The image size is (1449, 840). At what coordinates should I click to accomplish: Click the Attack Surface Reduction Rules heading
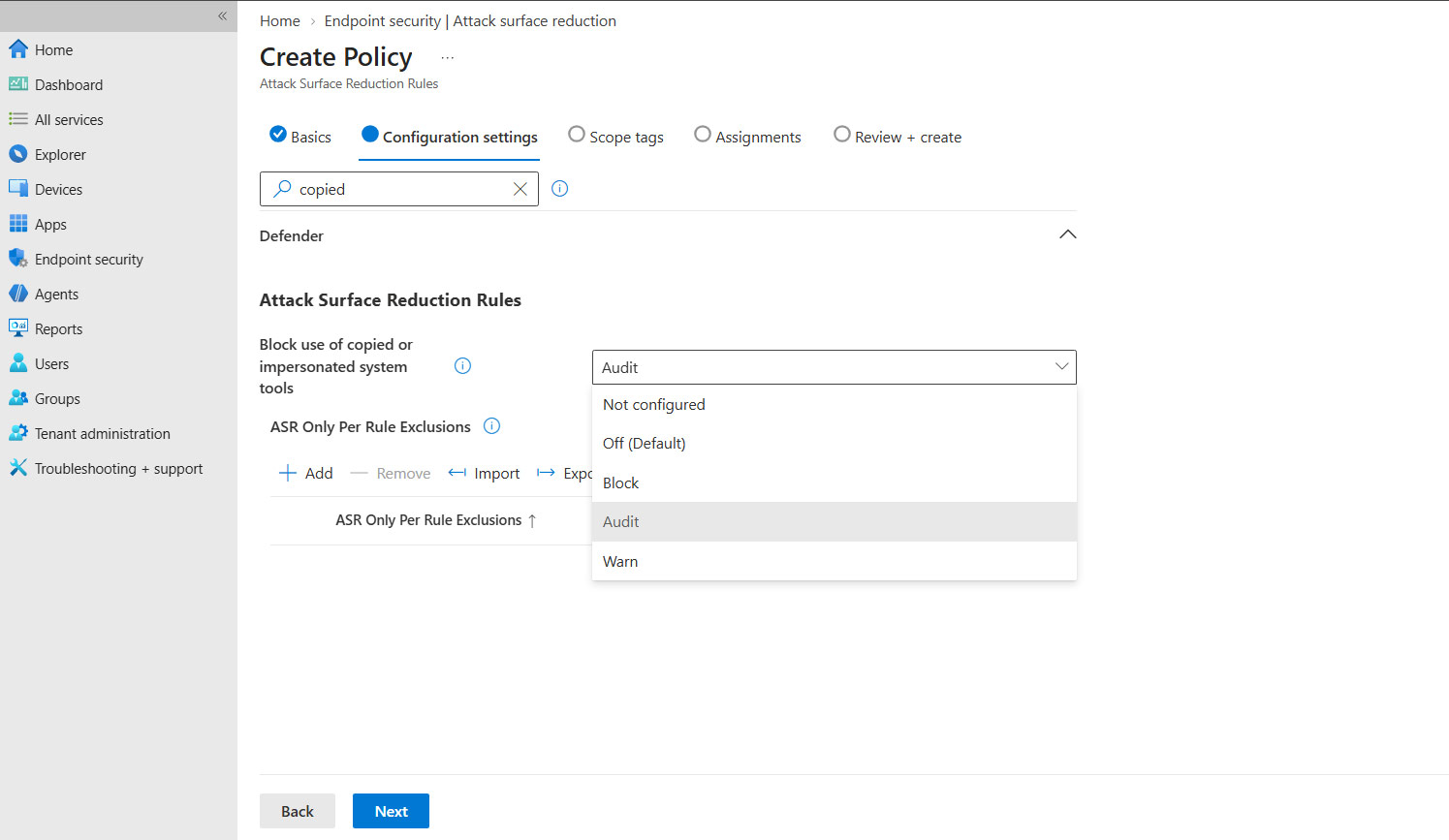coord(391,300)
